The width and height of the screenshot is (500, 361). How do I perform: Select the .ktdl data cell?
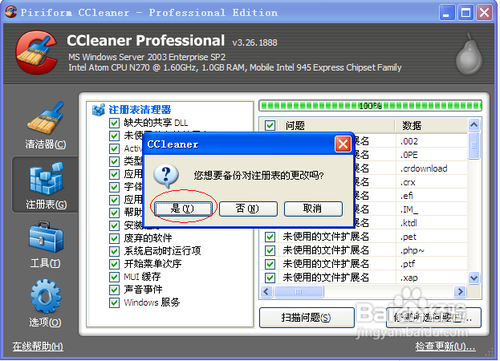pos(432,223)
